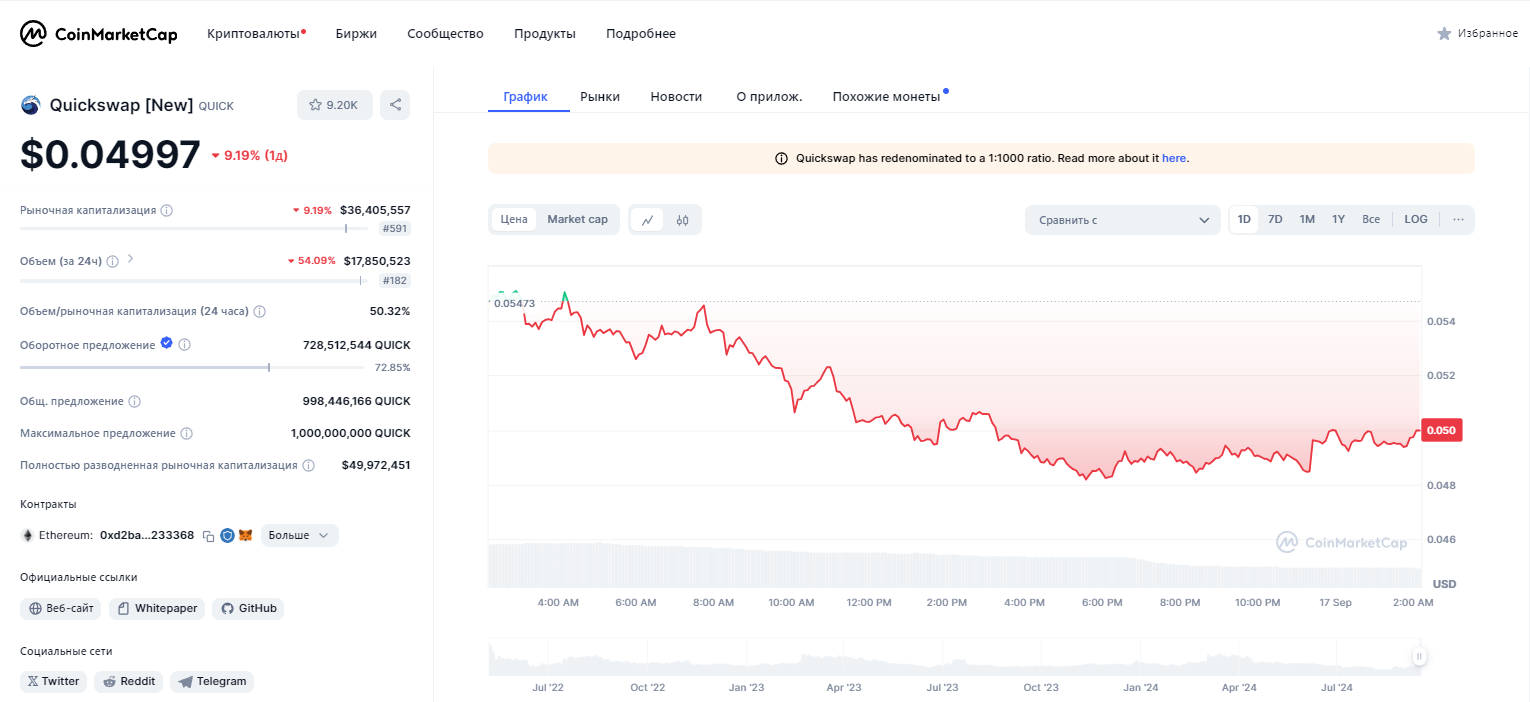Click the Избранное star icon

point(1444,34)
